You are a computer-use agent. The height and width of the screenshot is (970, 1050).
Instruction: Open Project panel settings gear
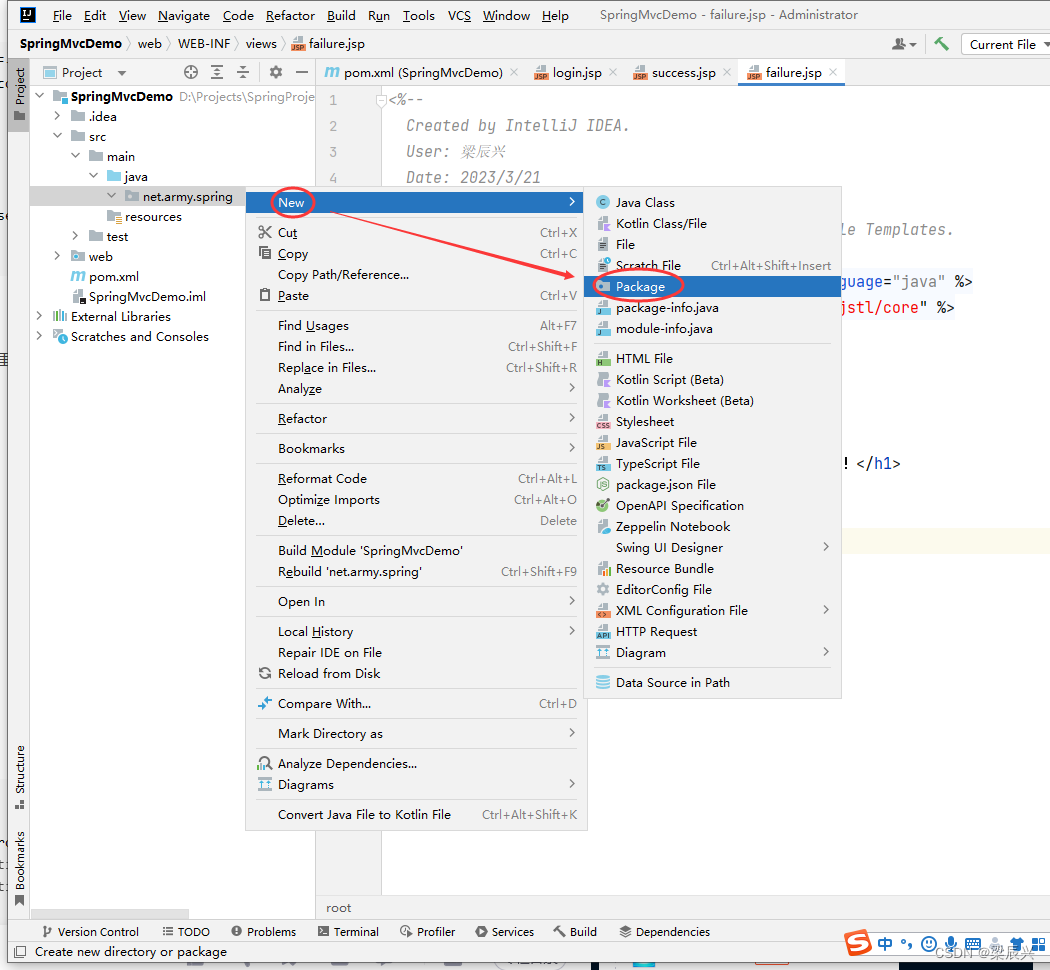276,72
